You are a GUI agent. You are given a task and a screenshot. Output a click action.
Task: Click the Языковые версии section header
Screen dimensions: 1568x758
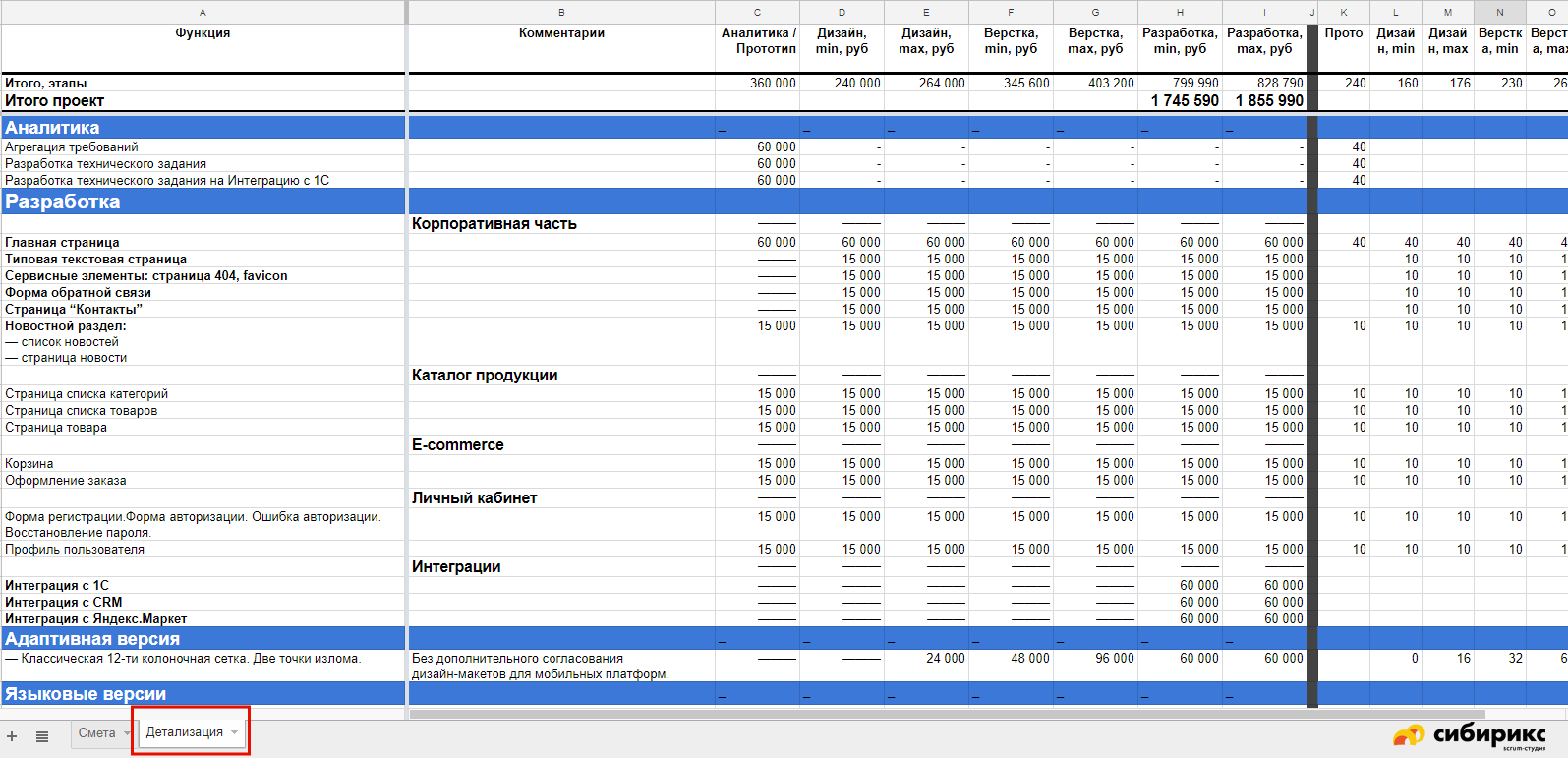[203, 693]
